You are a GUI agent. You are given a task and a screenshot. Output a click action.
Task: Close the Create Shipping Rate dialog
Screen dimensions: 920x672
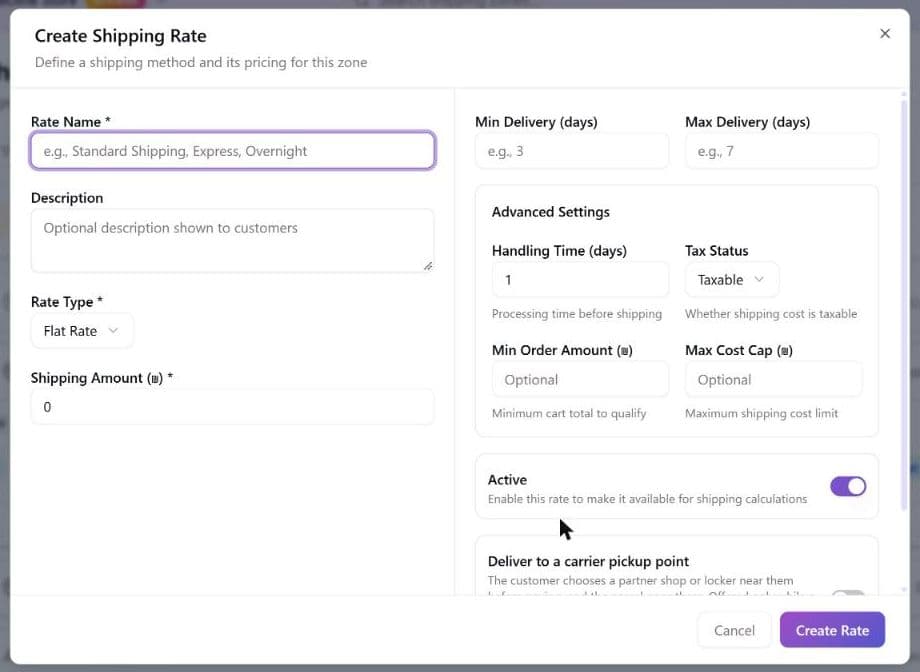tap(885, 34)
